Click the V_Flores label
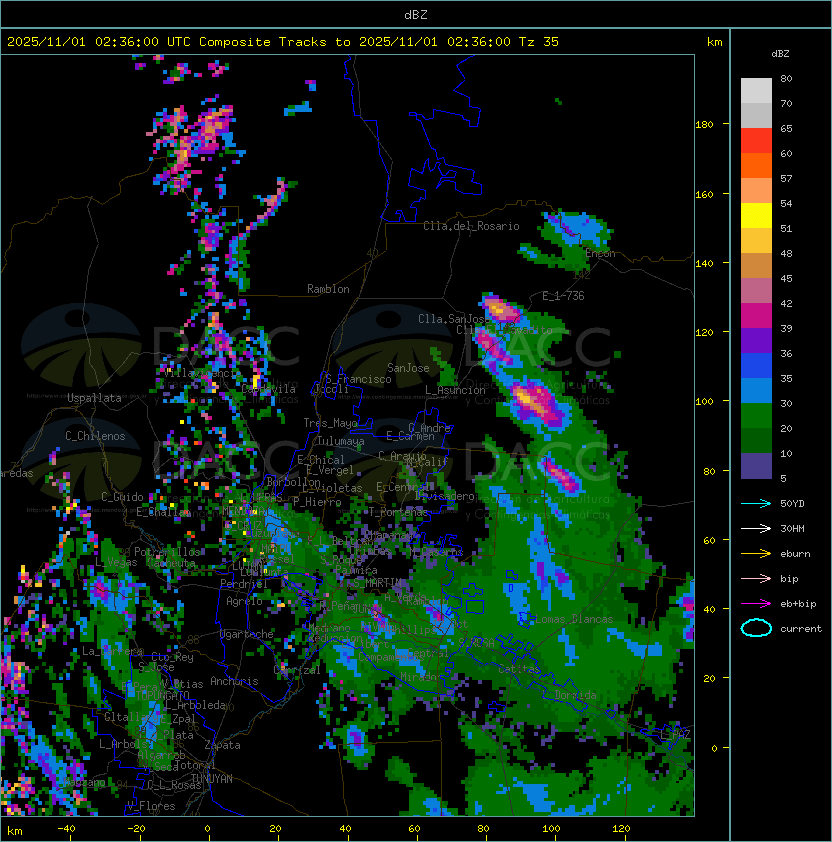Viewport: 832px width, 842px height. point(151,806)
